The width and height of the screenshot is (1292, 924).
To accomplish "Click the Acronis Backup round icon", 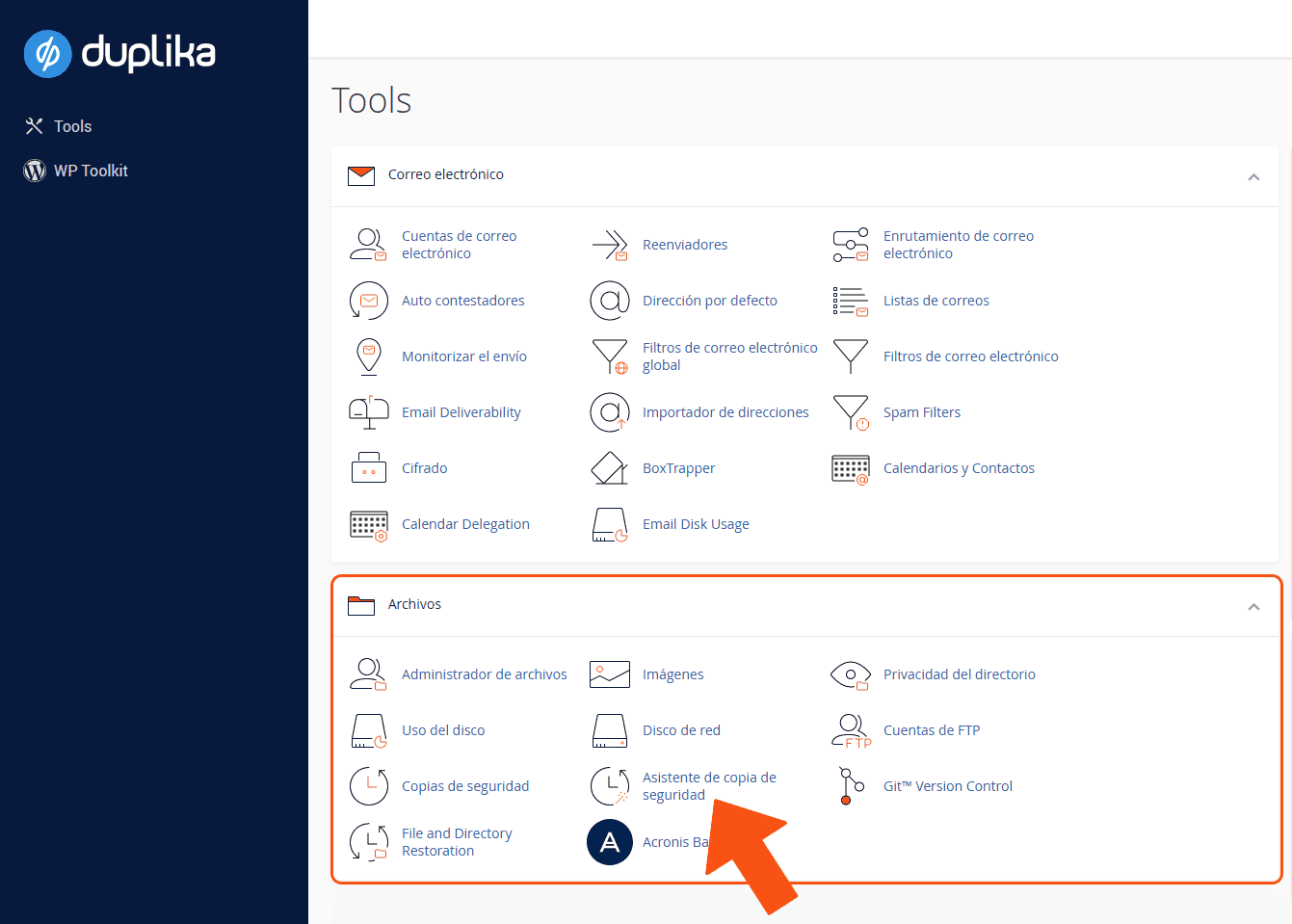I will pyautogui.click(x=609, y=842).
